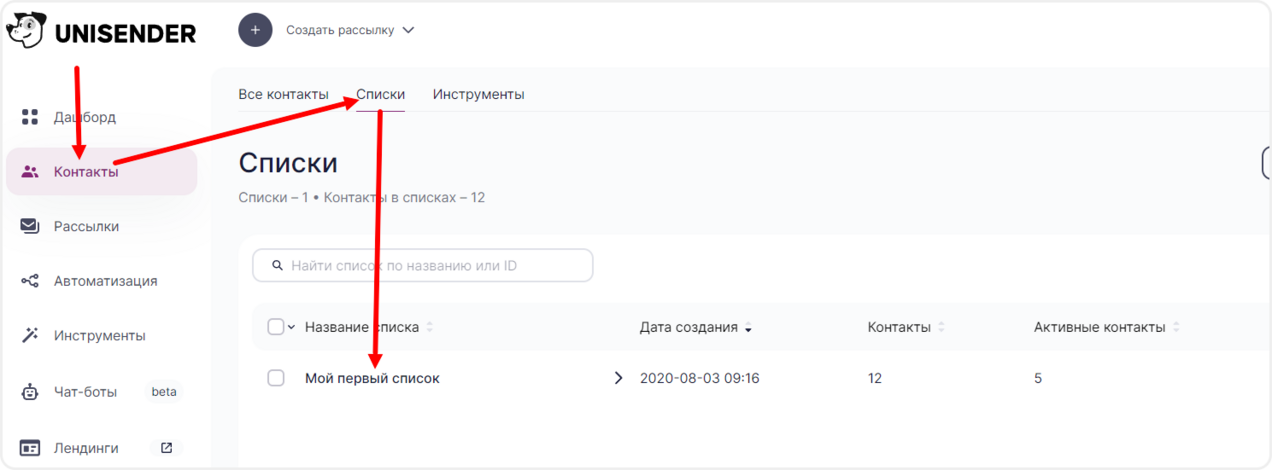Expand the Мой первый список row chevron
Image resolution: width=1272 pixels, height=470 pixels.
(x=618, y=378)
